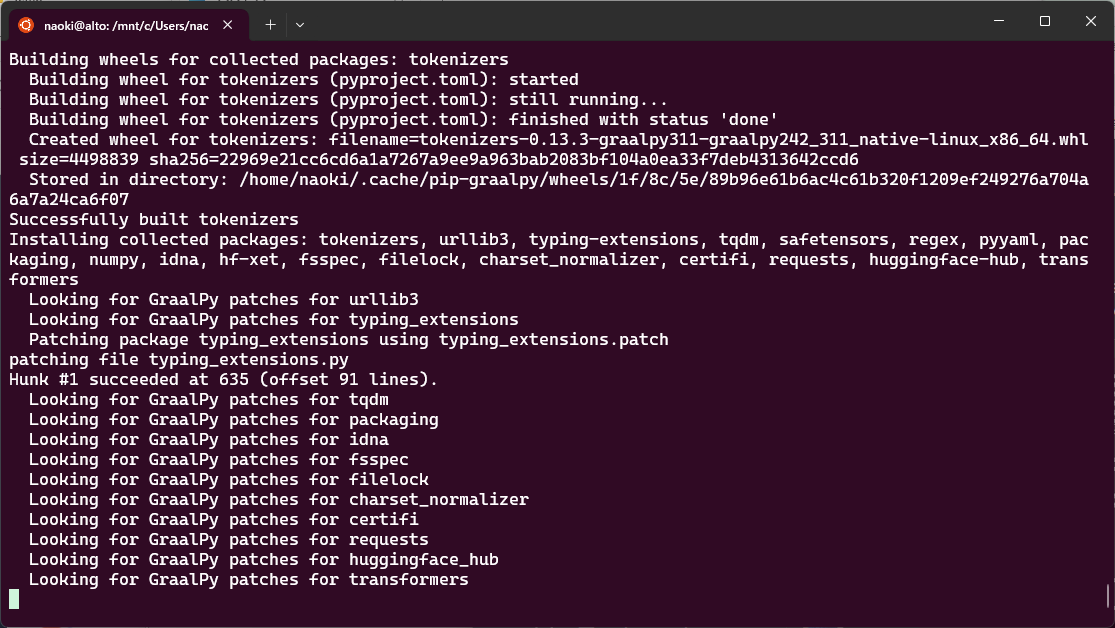
Task: Click the 'Installing collected packages' line
Action: click(548, 239)
